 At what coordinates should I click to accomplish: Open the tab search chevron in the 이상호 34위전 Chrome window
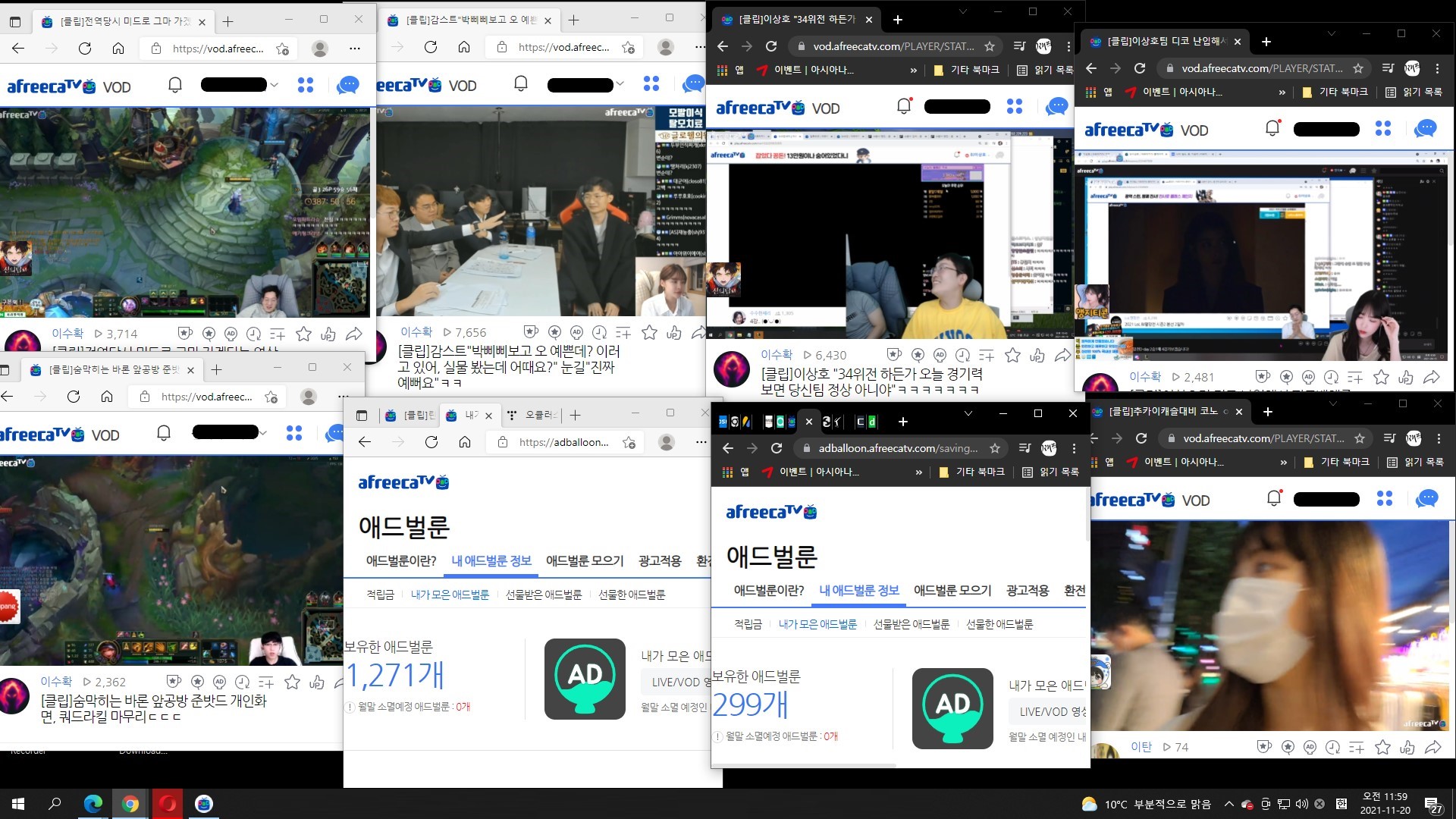tap(963, 12)
